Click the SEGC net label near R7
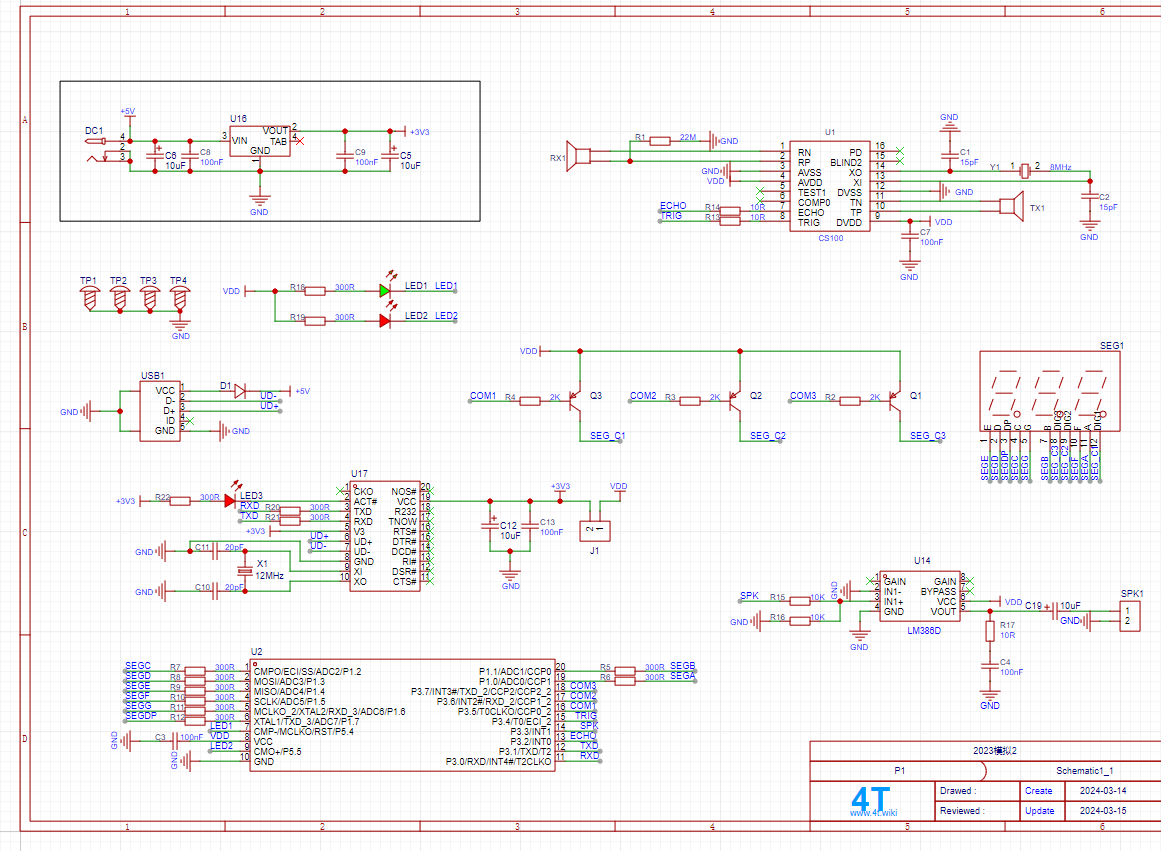 (x=138, y=666)
